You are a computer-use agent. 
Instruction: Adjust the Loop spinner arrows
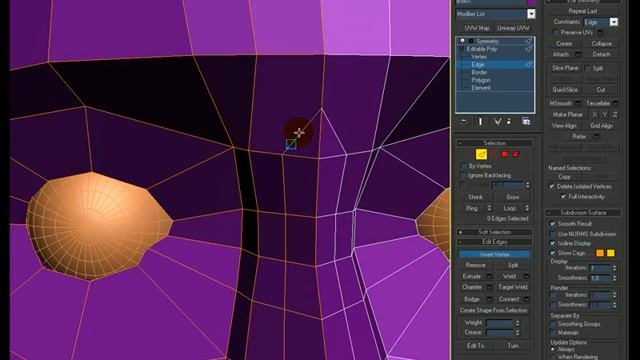pyautogui.click(x=527, y=208)
